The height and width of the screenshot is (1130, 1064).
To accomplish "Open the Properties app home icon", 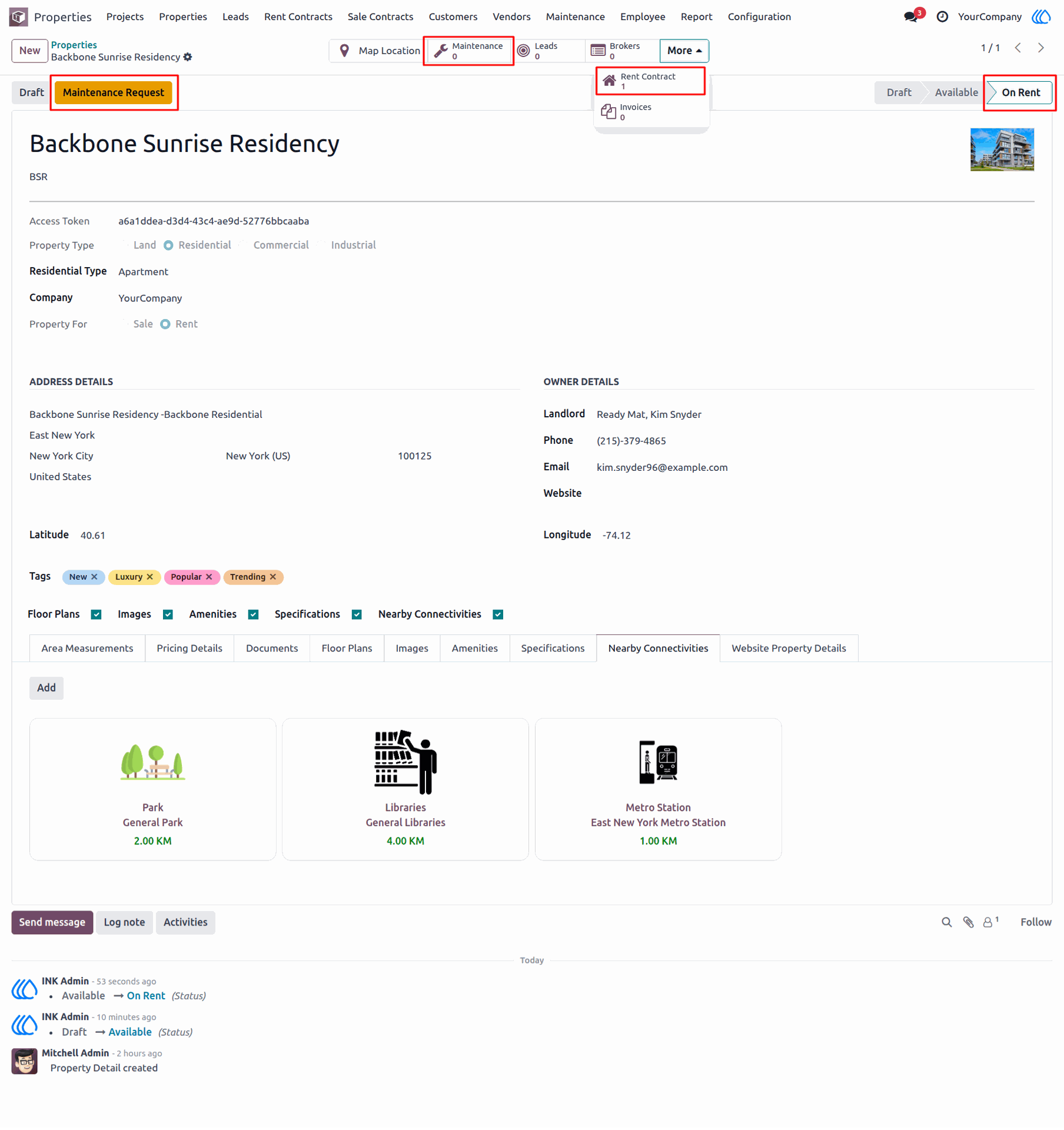I will (x=18, y=16).
